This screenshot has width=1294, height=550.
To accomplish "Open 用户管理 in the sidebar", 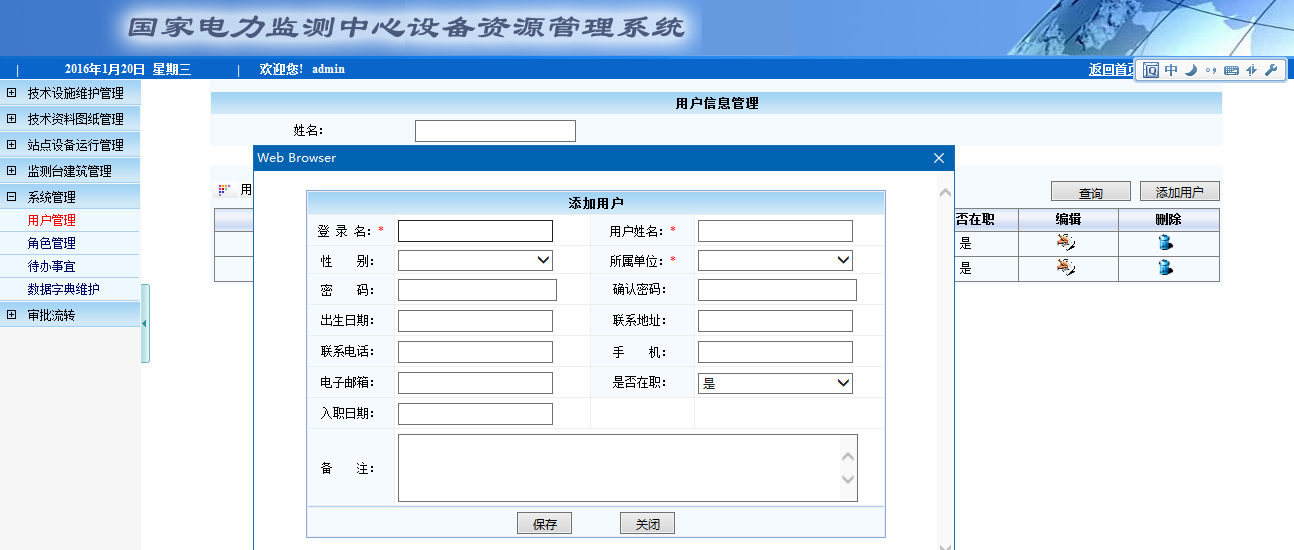I will coord(52,220).
